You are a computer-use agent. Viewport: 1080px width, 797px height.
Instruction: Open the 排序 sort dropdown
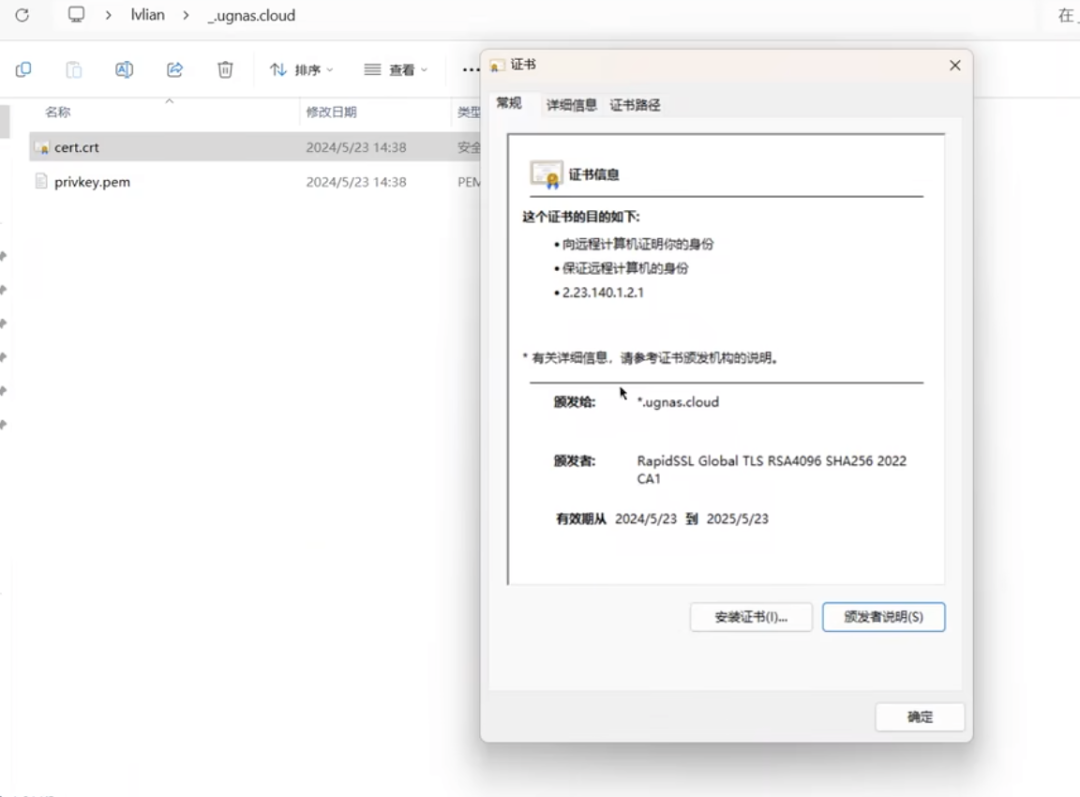pos(301,70)
